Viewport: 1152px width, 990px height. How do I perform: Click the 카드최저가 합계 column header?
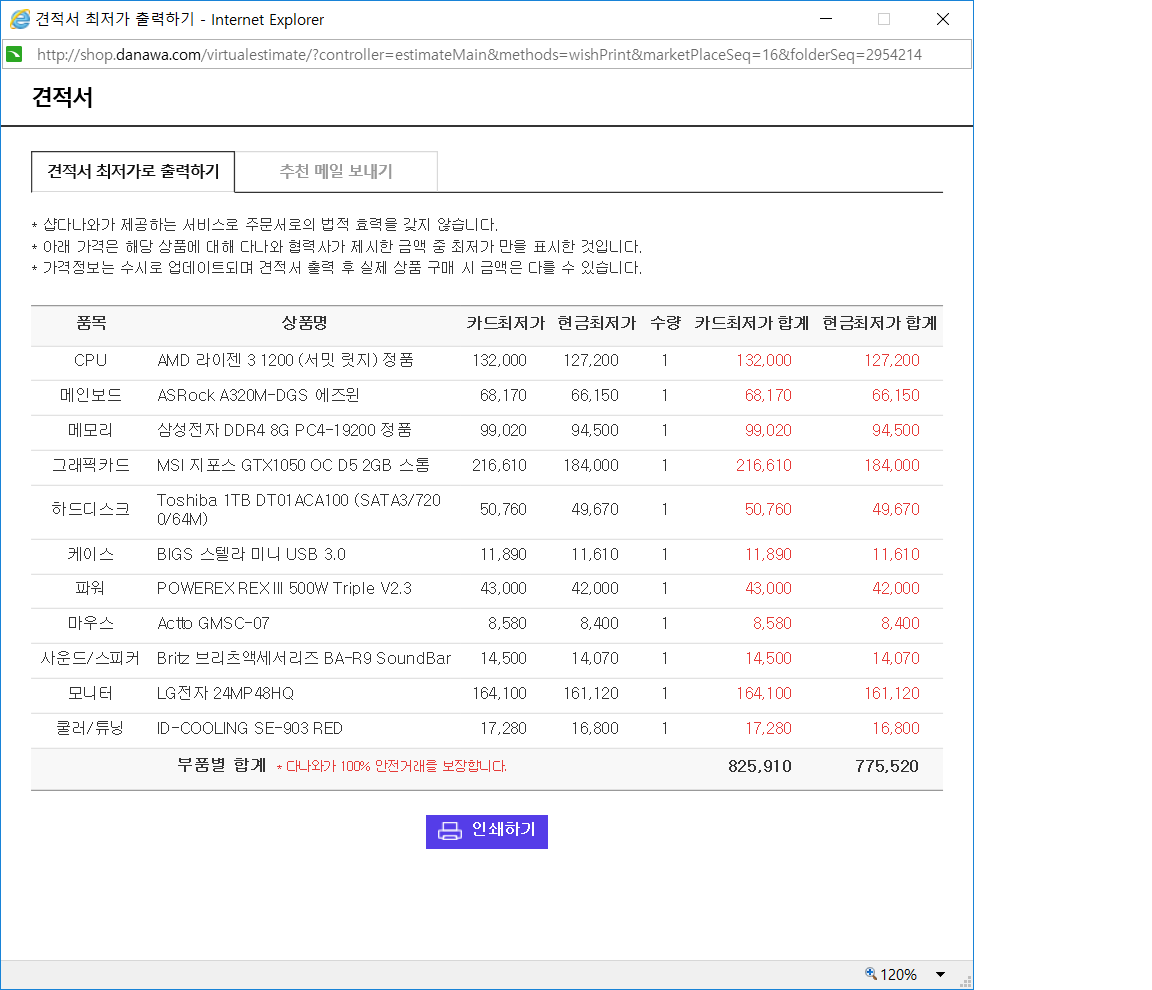coord(751,323)
